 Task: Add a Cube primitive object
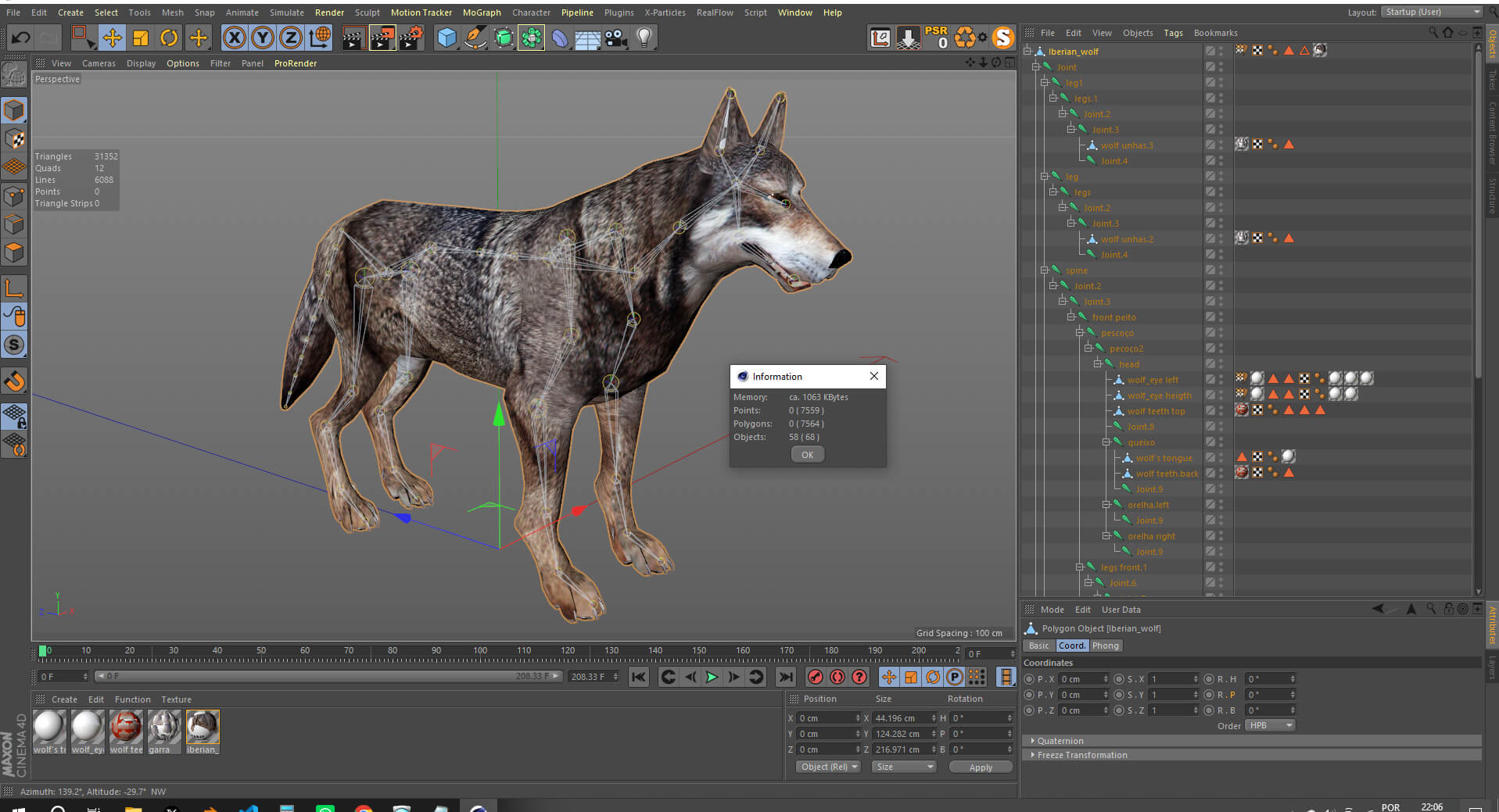(446, 38)
